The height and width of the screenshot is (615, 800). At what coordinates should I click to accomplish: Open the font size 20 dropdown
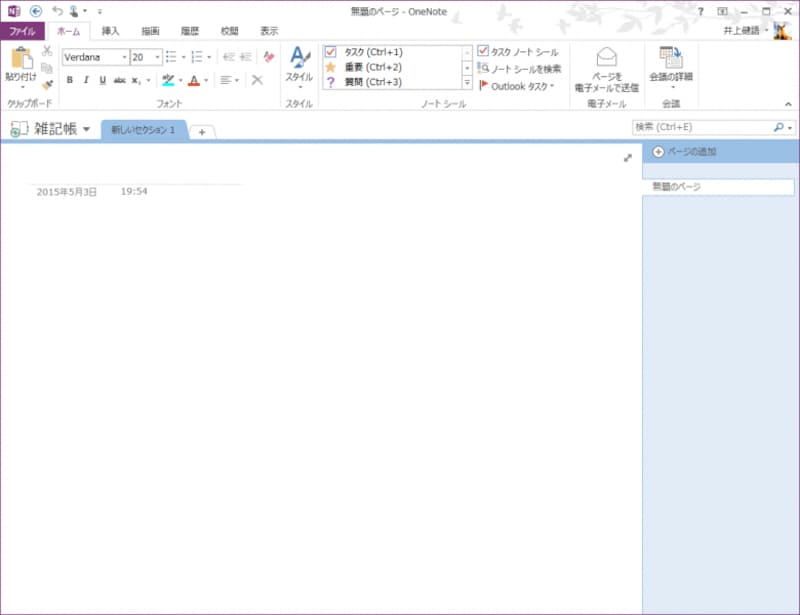coord(157,57)
